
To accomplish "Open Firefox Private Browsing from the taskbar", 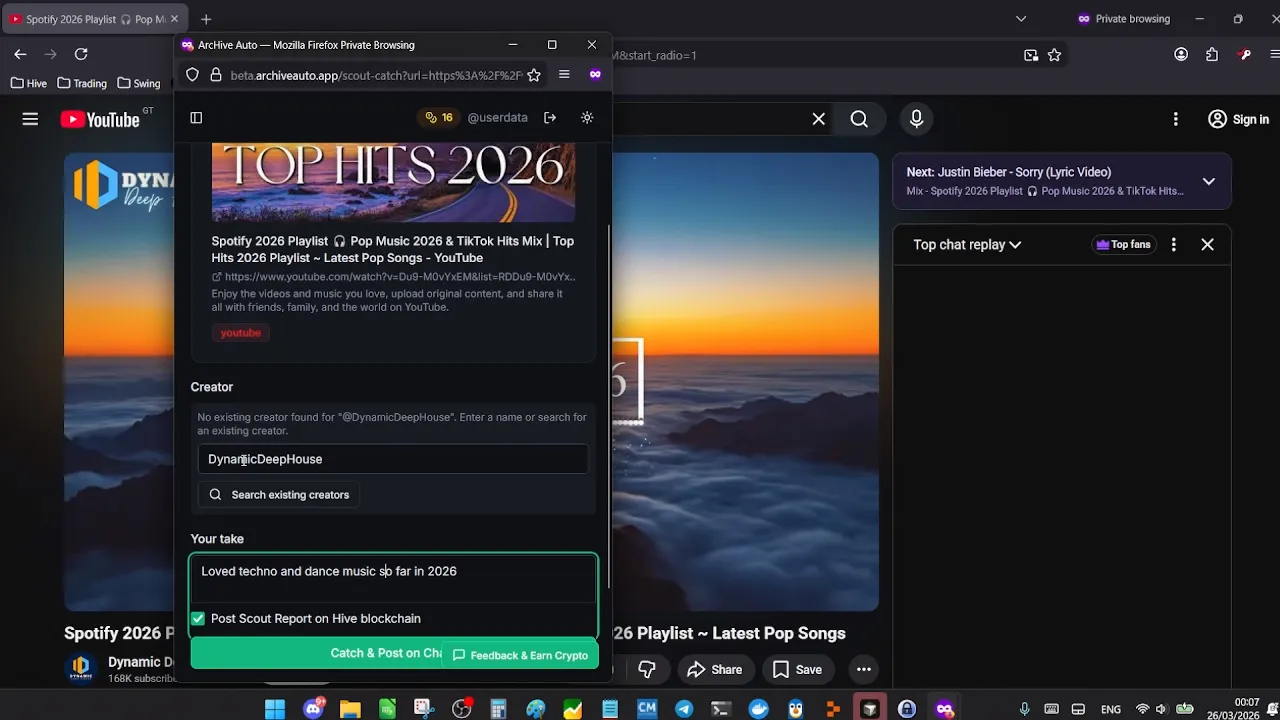I will (x=946, y=708).
